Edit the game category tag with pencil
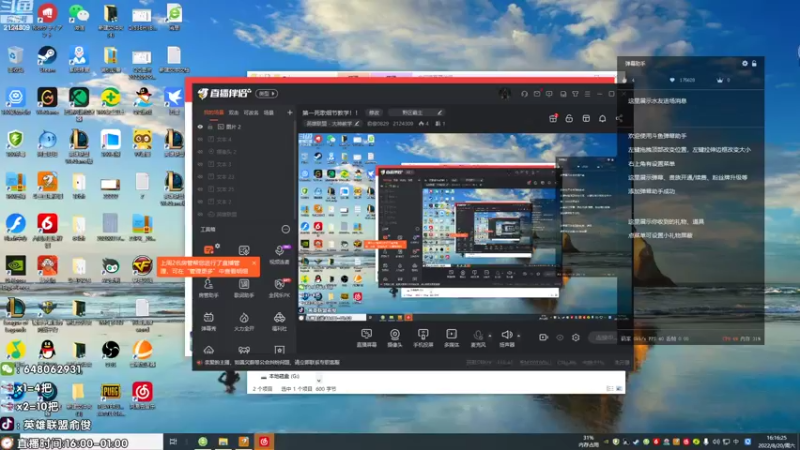The width and height of the screenshot is (800, 450). (x=357, y=123)
